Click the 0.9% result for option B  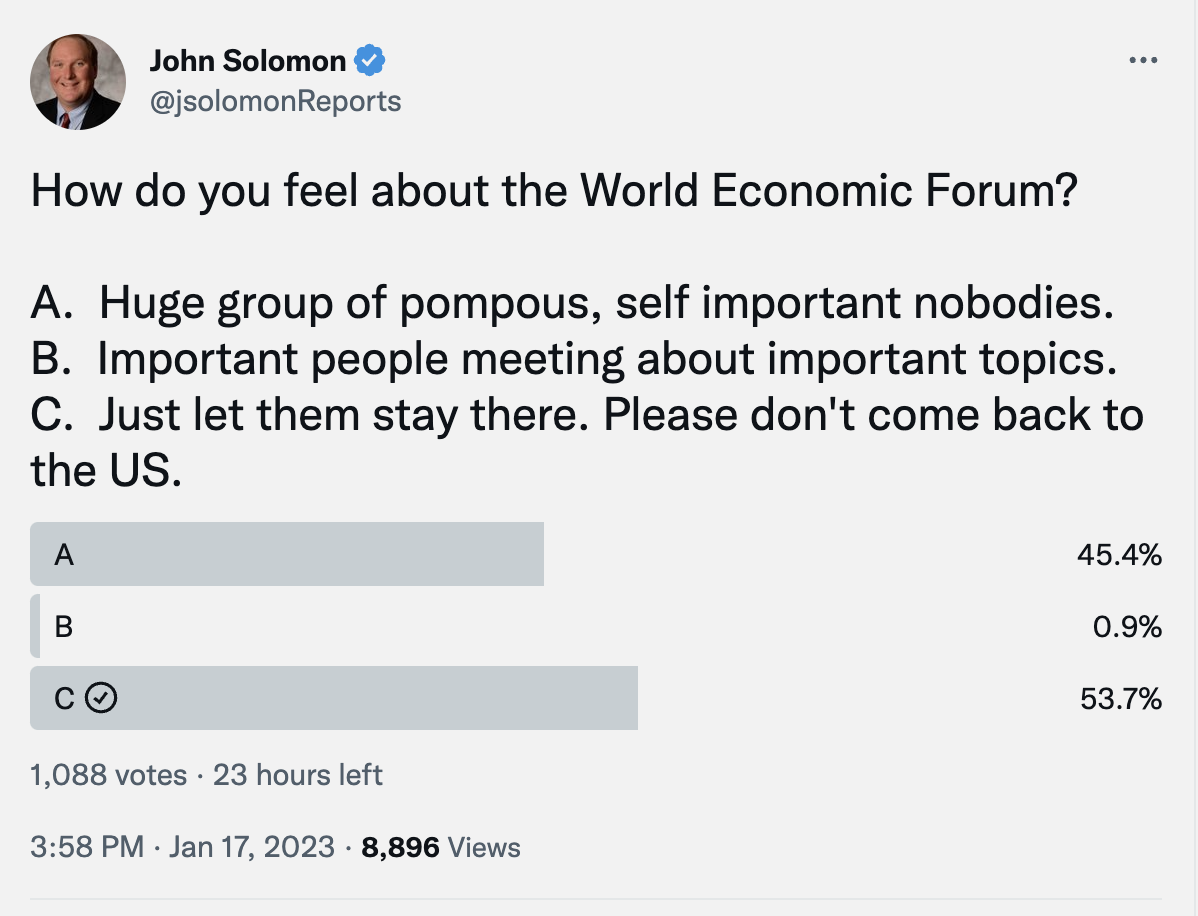[1127, 626]
